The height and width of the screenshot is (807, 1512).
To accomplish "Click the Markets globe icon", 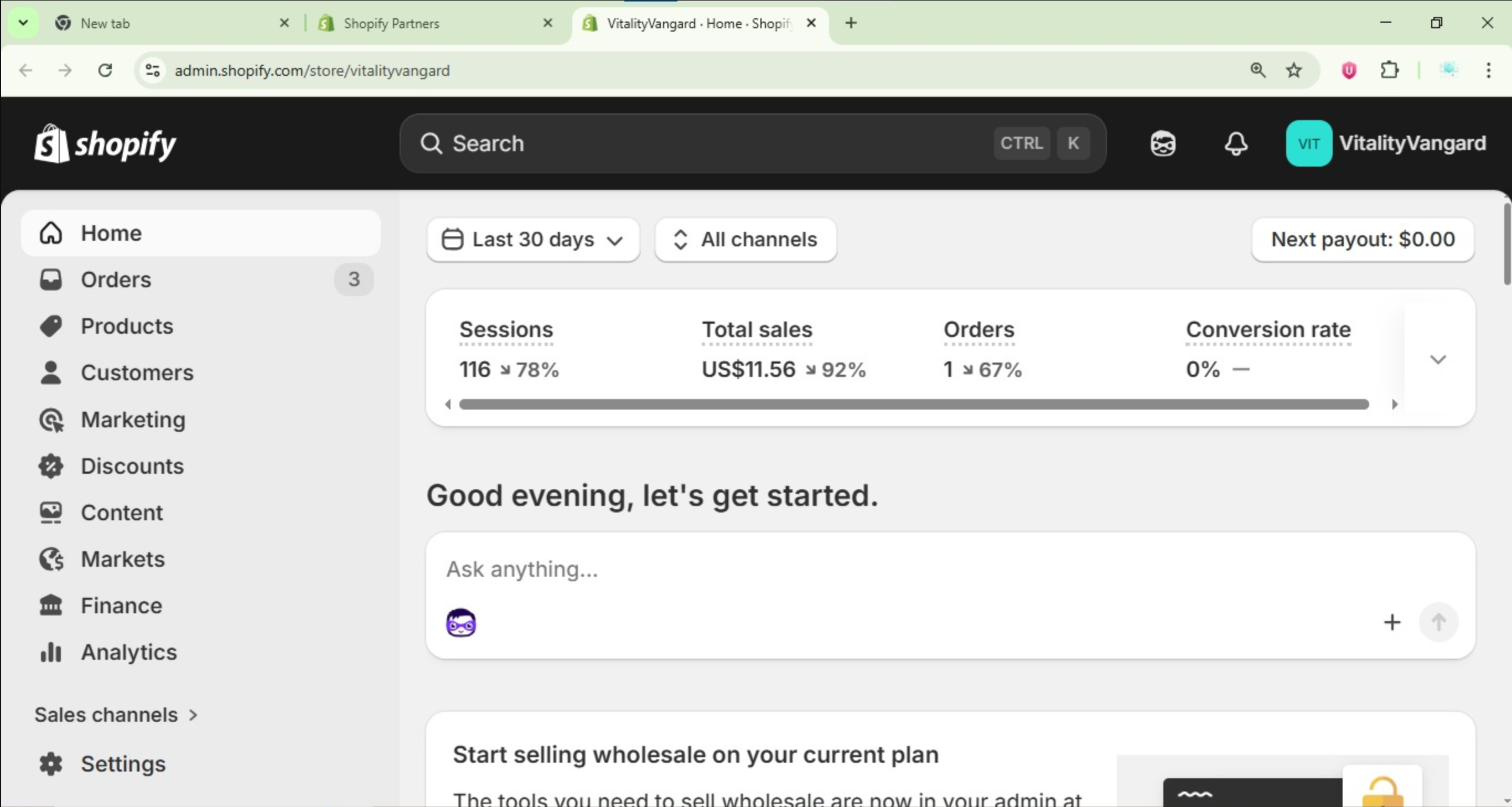I will (x=51, y=558).
